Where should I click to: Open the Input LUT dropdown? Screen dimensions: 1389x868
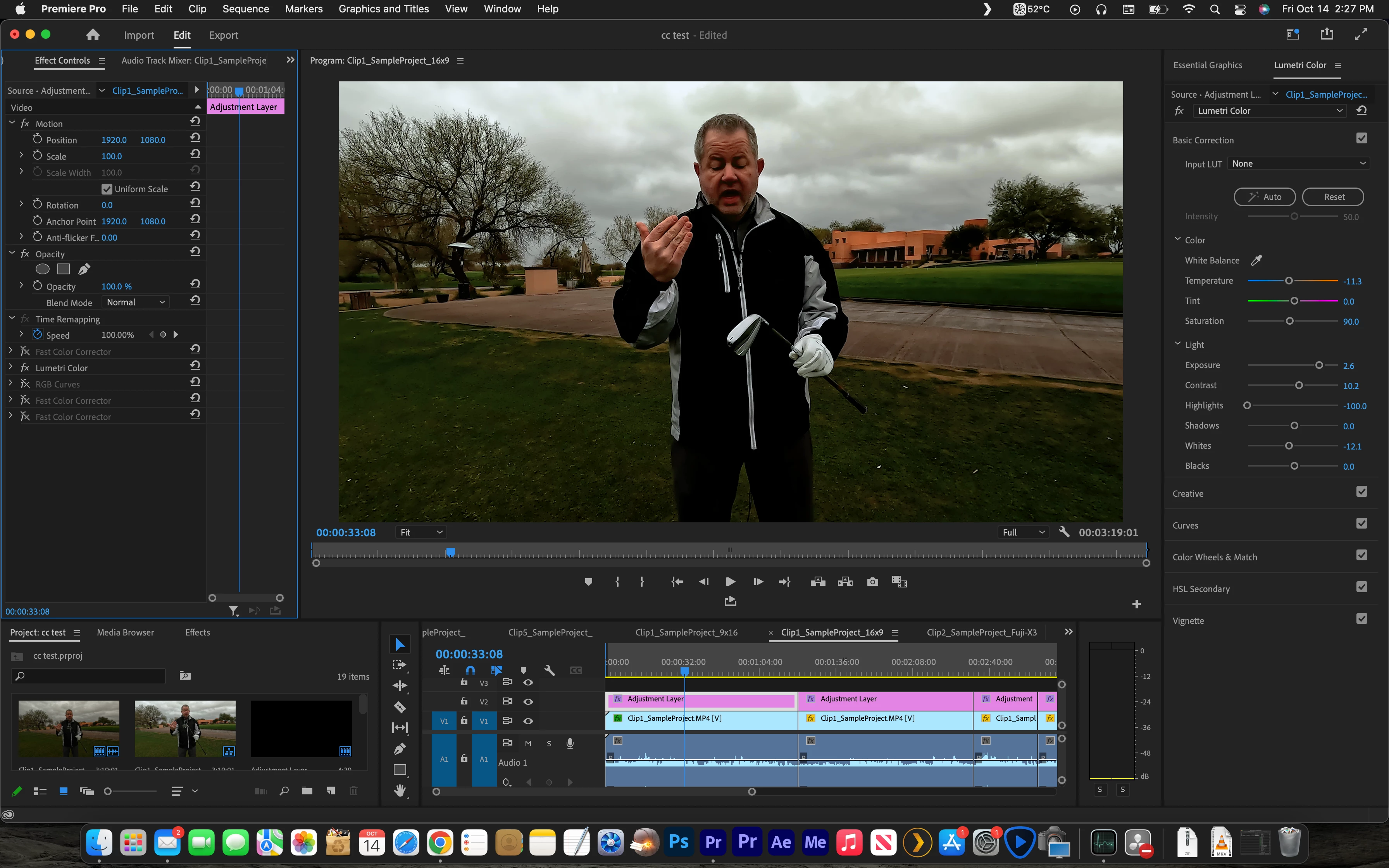(x=1298, y=164)
